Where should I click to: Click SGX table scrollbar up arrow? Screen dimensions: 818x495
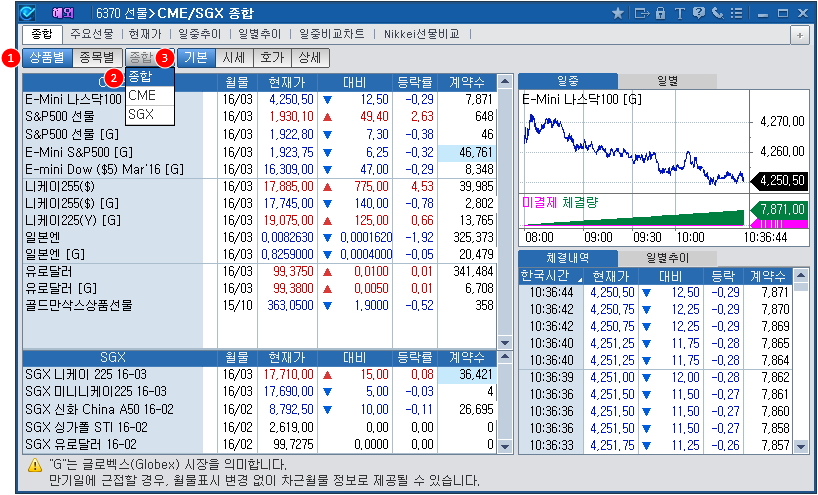coord(504,358)
